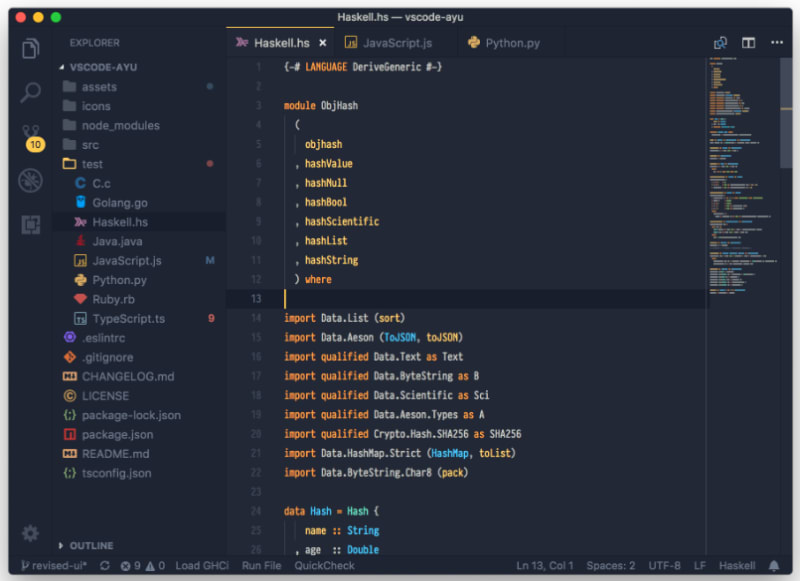This screenshot has width=800, height=581.
Task: Change language mode via Haskell indicator
Action: click(737, 566)
